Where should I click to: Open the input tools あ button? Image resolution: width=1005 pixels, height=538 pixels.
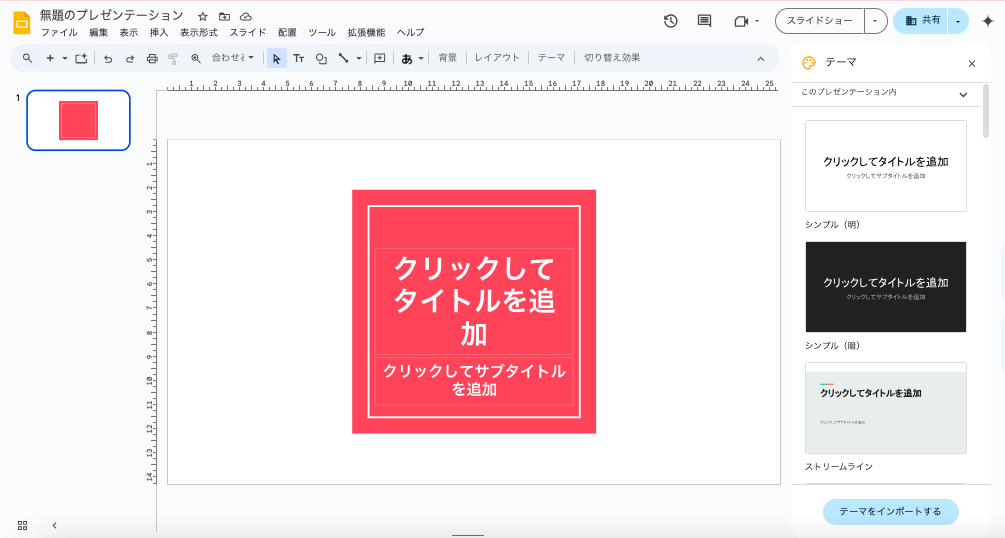coord(406,58)
